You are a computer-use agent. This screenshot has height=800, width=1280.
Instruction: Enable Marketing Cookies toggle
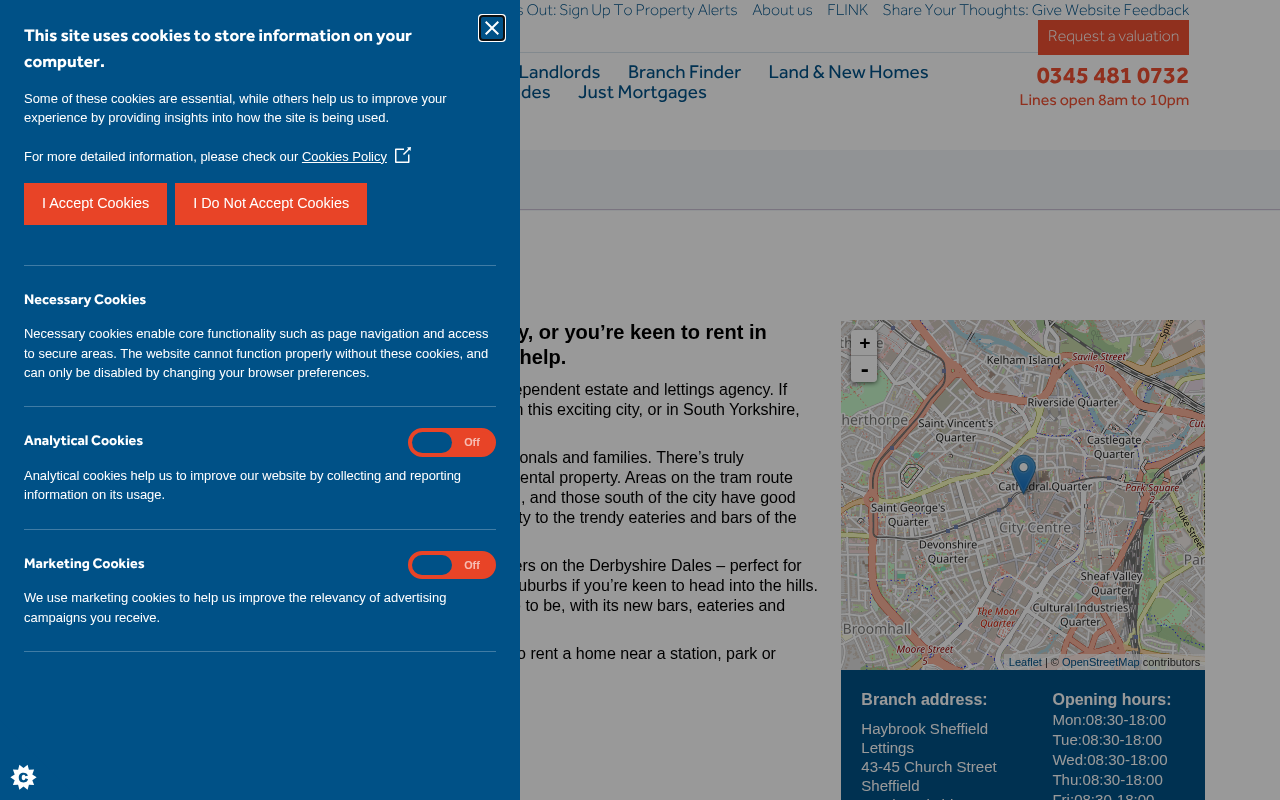452,565
